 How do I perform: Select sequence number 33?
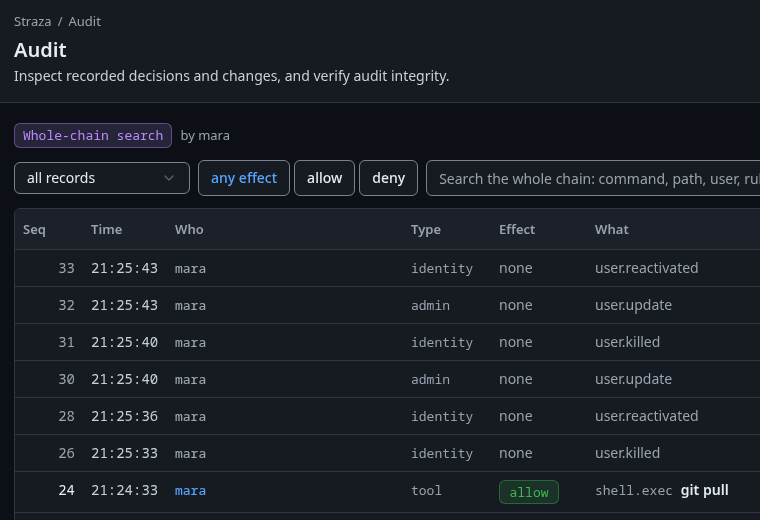[x=66, y=268]
